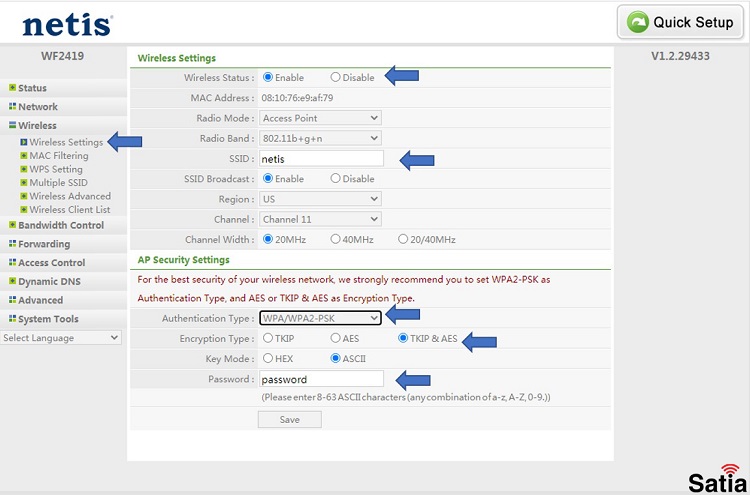The width and height of the screenshot is (750, 495).
Task: Disable SSID Broadcast
Action: point(335,178)
